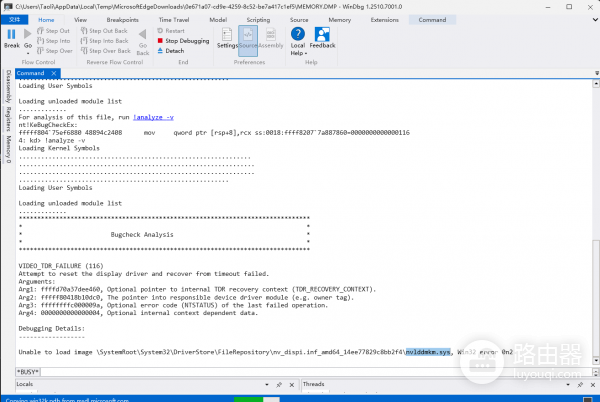This screenshot has width=600, height=402.
Task: Click Step Over in Flow Control
Action: [x=55, y=50]
